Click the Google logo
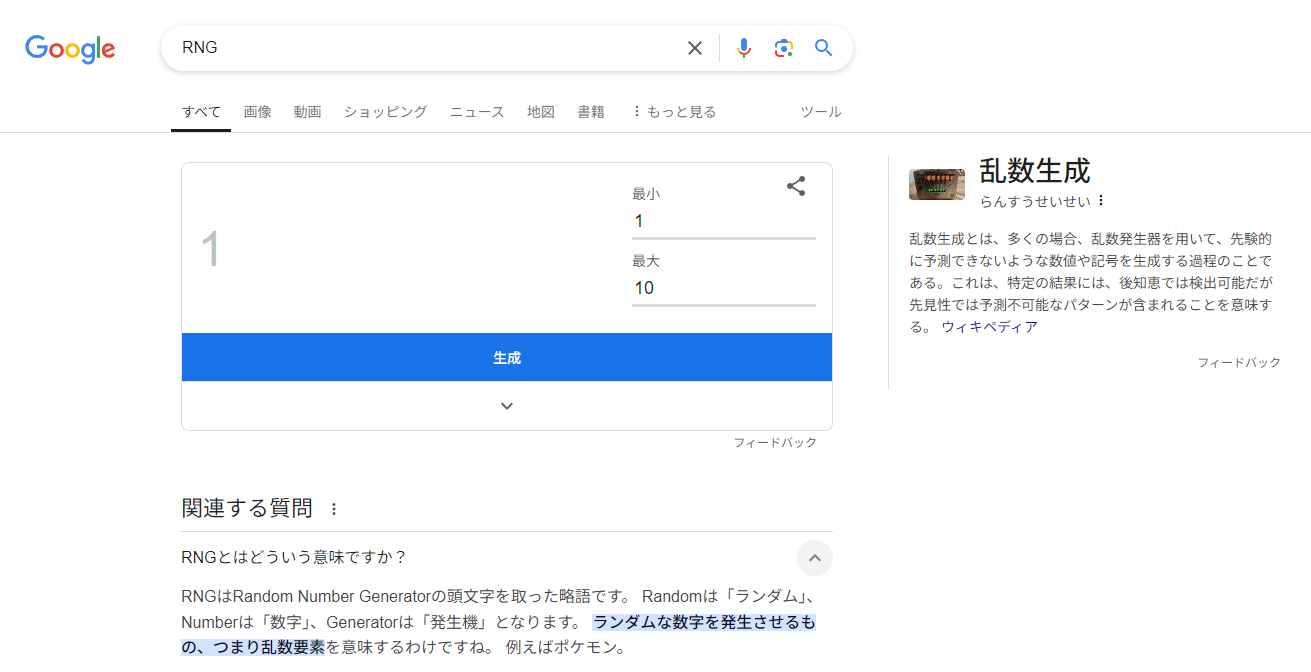Viewport: 1311px width, 672px height. click(x=70, y=49)
